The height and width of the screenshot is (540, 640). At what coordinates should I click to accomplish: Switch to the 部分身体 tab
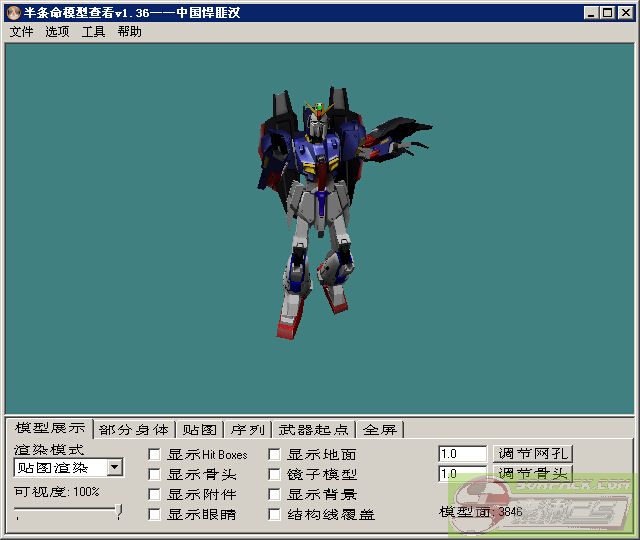coord(134,429)
